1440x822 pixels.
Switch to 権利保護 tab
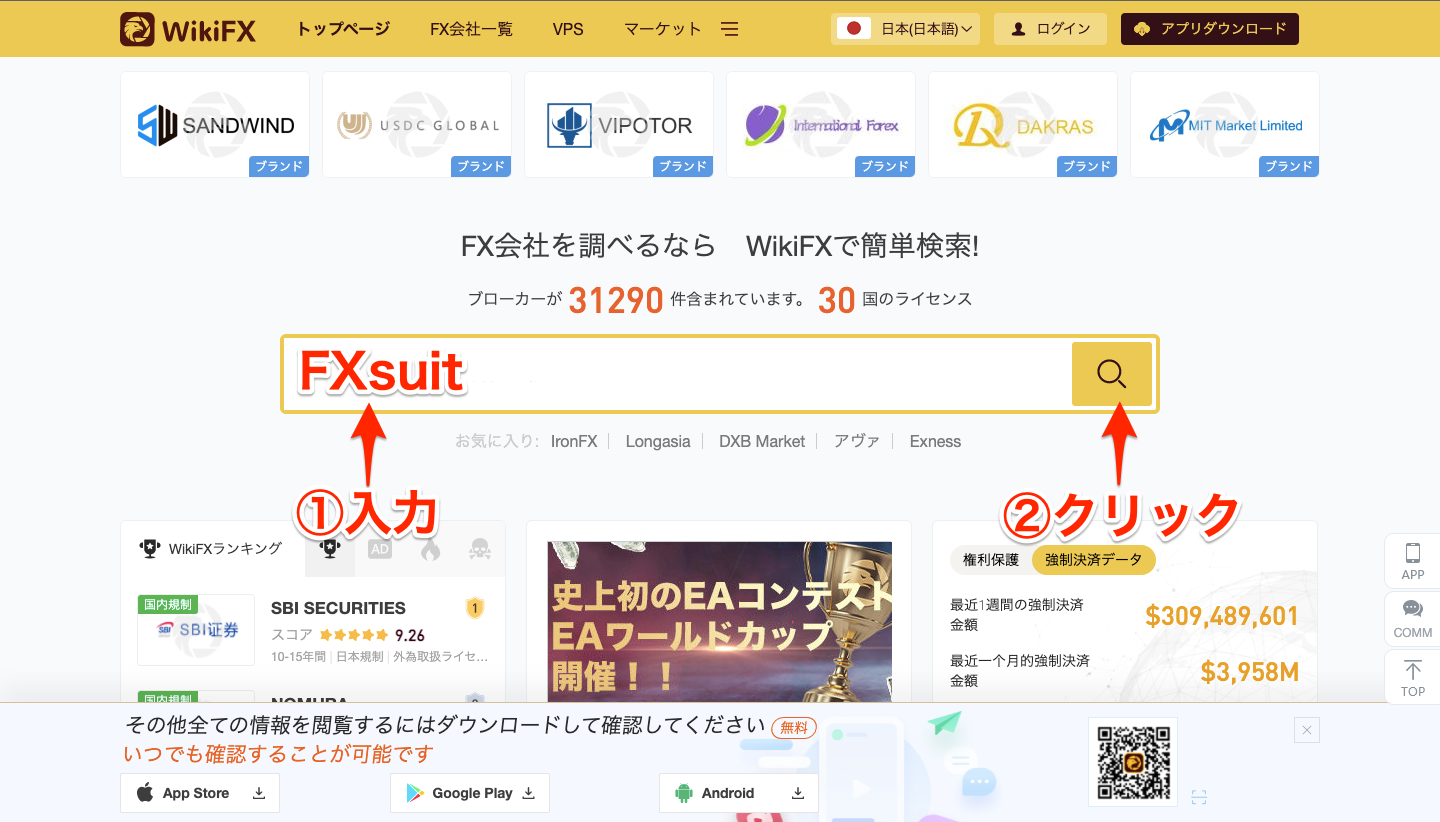coord(991,560)
